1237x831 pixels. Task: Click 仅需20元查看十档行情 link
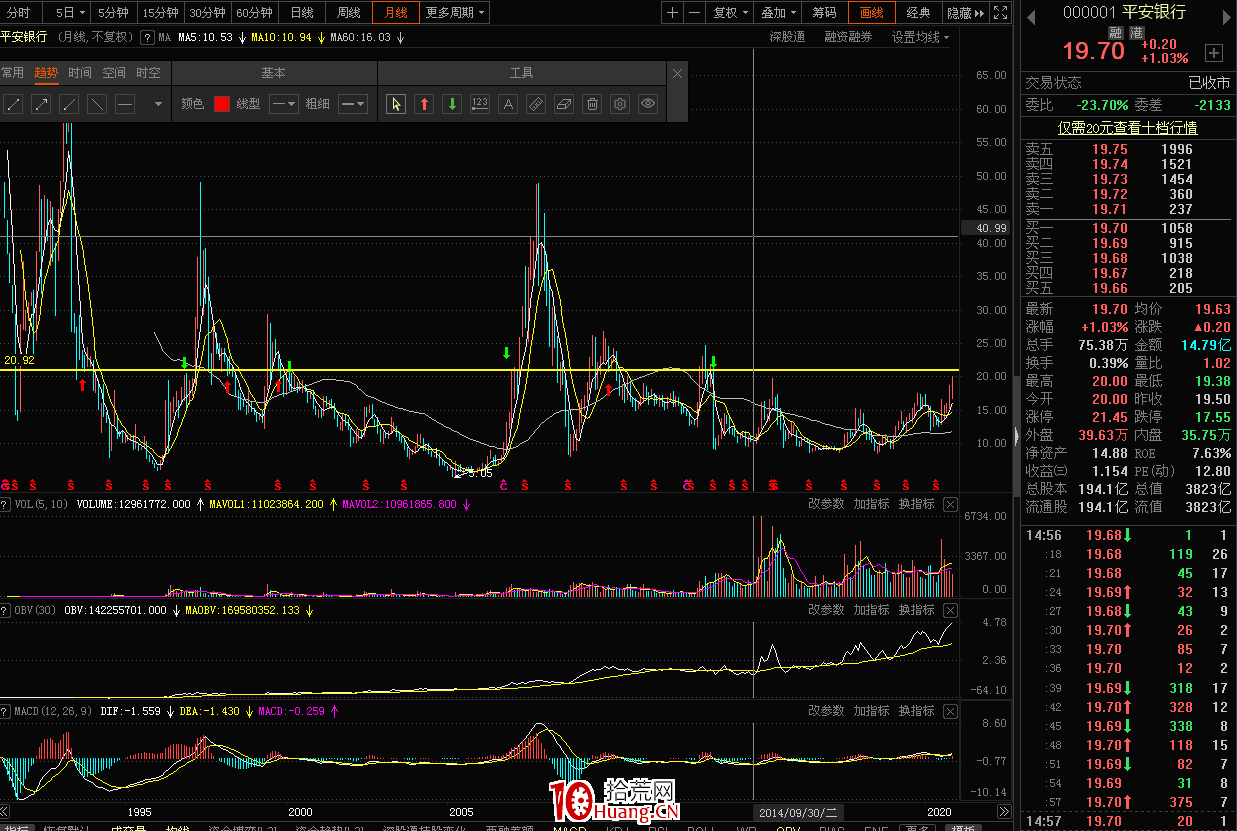(x=1127, y=128)
